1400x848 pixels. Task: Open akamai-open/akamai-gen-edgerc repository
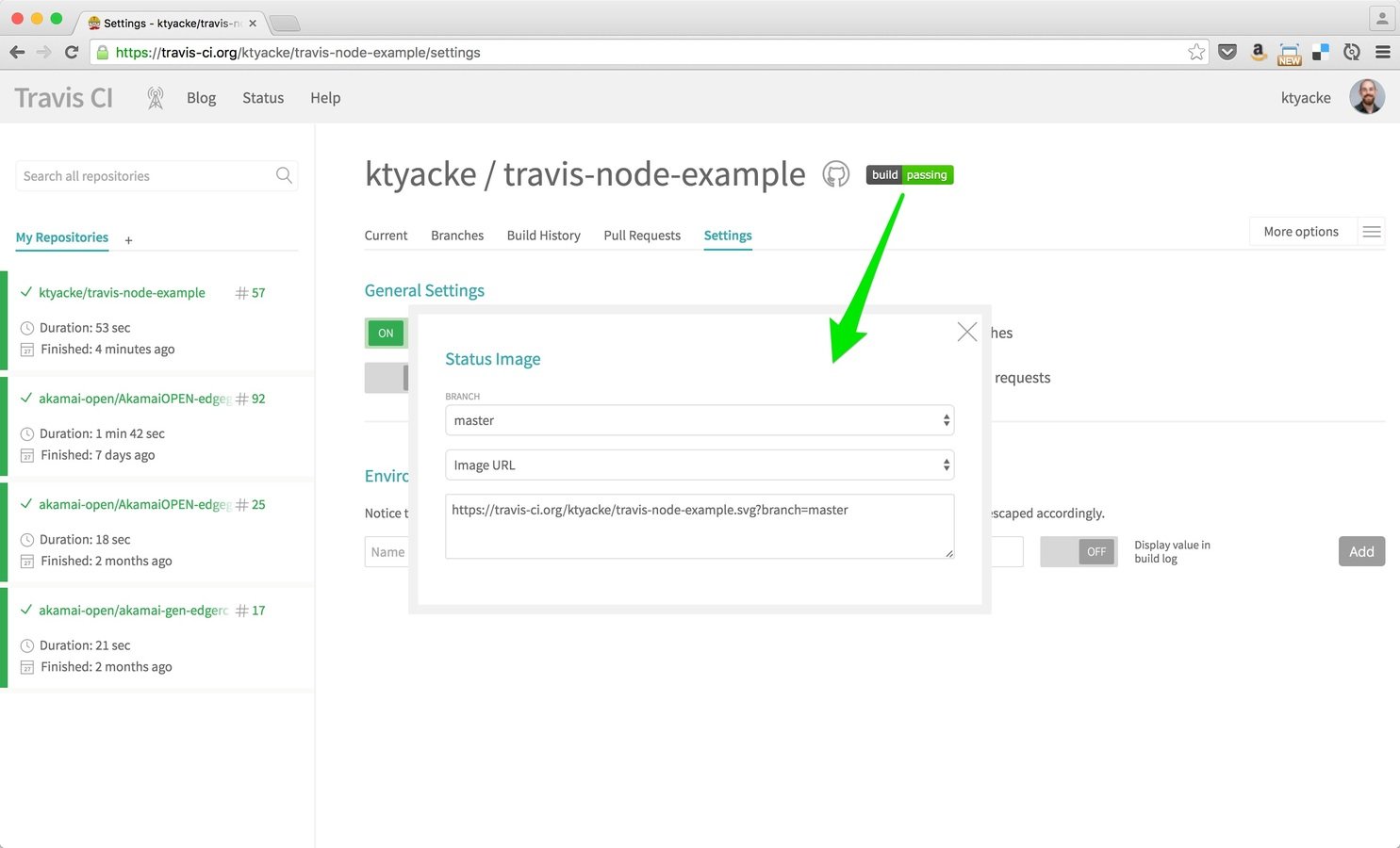(133, 611)
